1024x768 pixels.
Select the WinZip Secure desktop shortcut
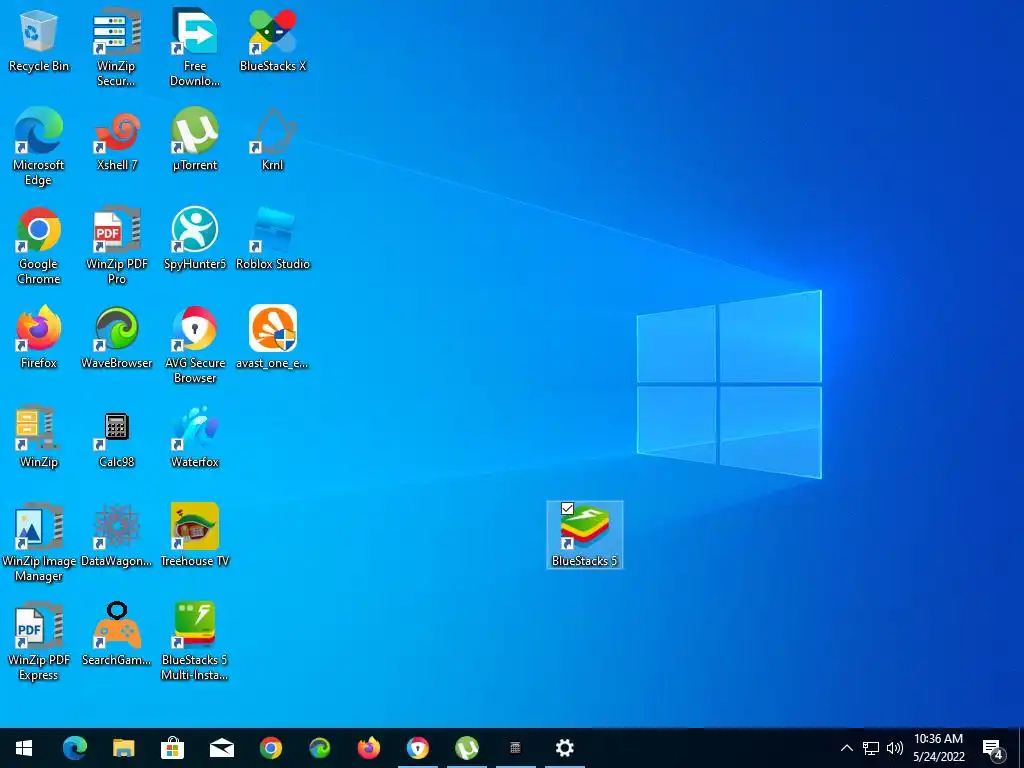coord(116,46)
